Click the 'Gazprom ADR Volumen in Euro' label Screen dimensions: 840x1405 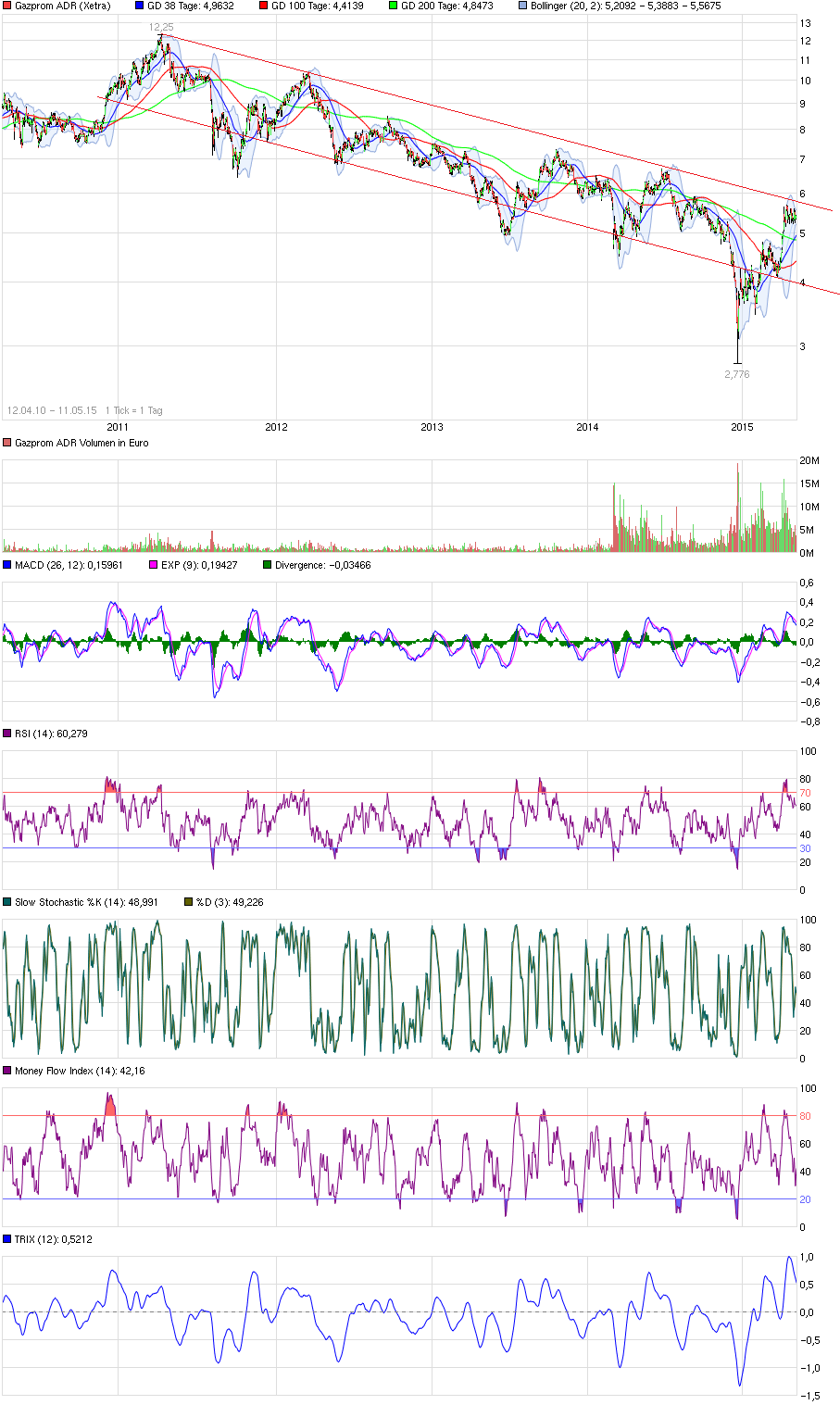81,443
